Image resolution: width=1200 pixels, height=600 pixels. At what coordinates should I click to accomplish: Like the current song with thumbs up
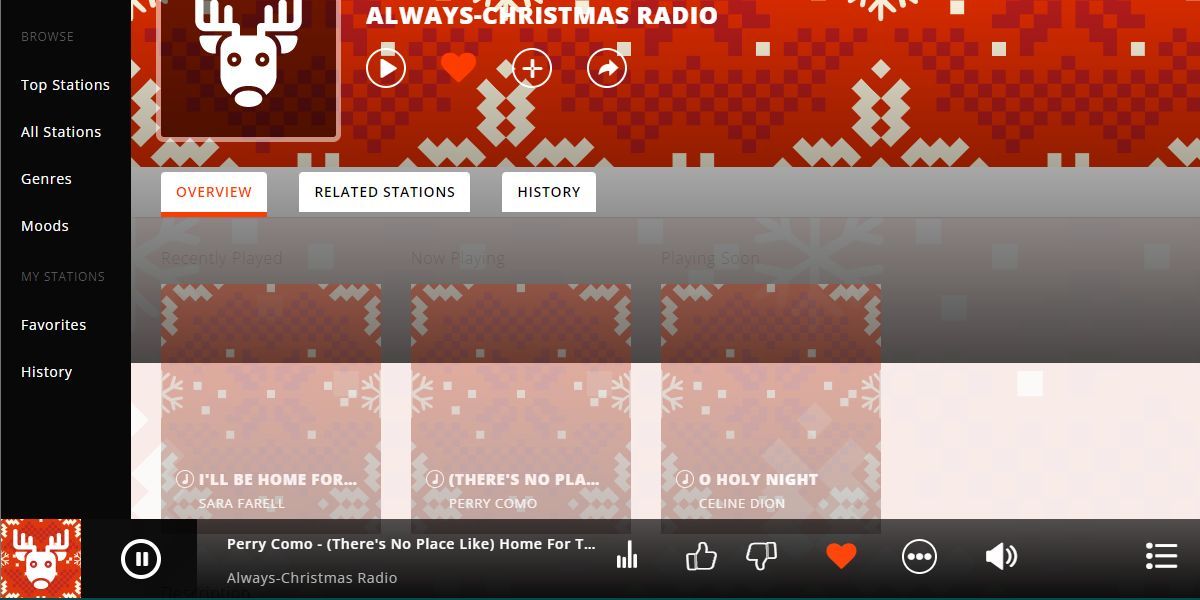[x=701, y=555]
